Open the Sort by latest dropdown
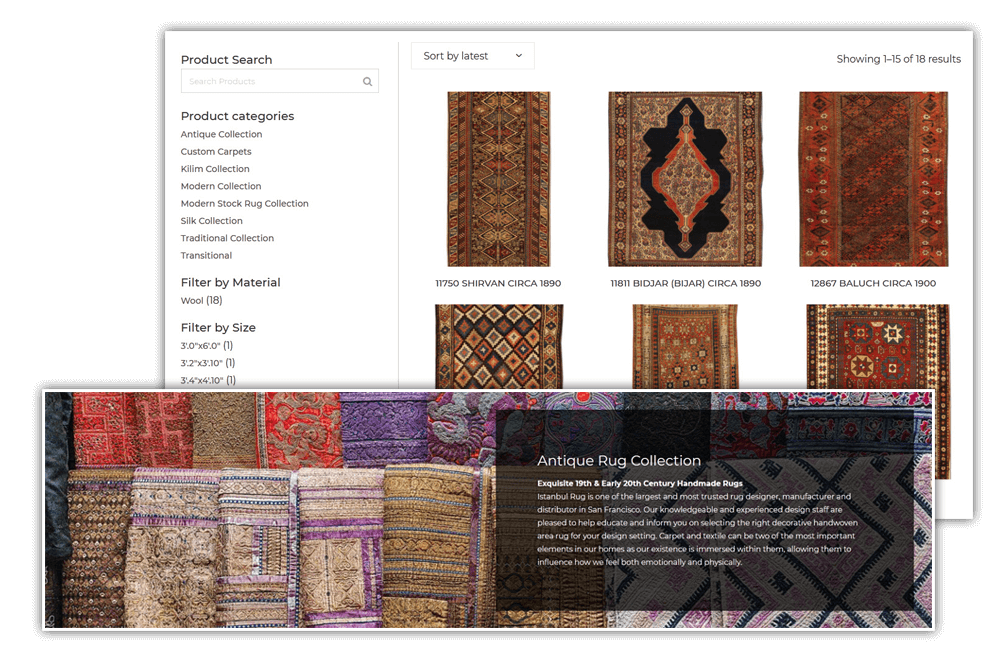This screenshot has height=662, width=1000. click(472, 56)
